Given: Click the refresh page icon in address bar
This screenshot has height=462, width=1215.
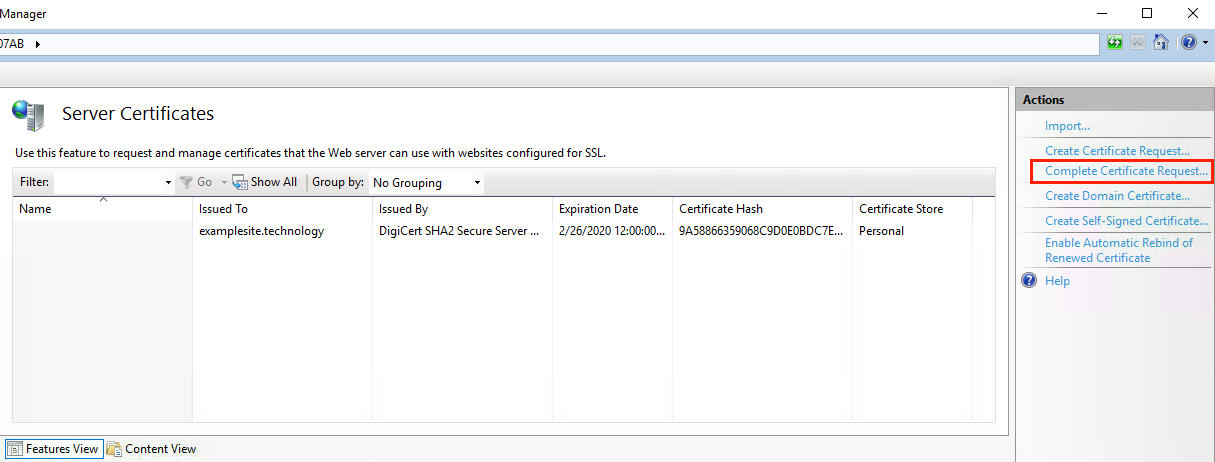Looking at the screenshot, I should click(x=1115, y=43).
